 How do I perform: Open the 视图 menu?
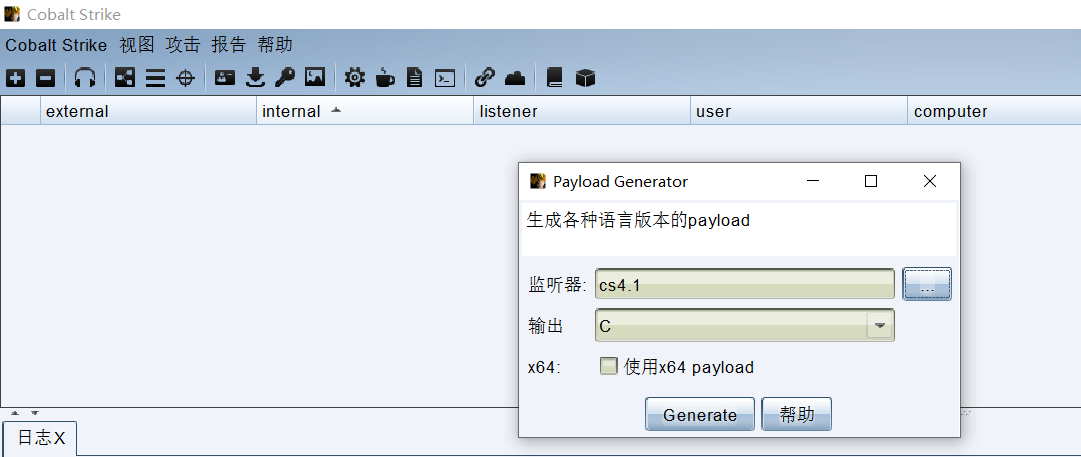(x=137, y=45)
